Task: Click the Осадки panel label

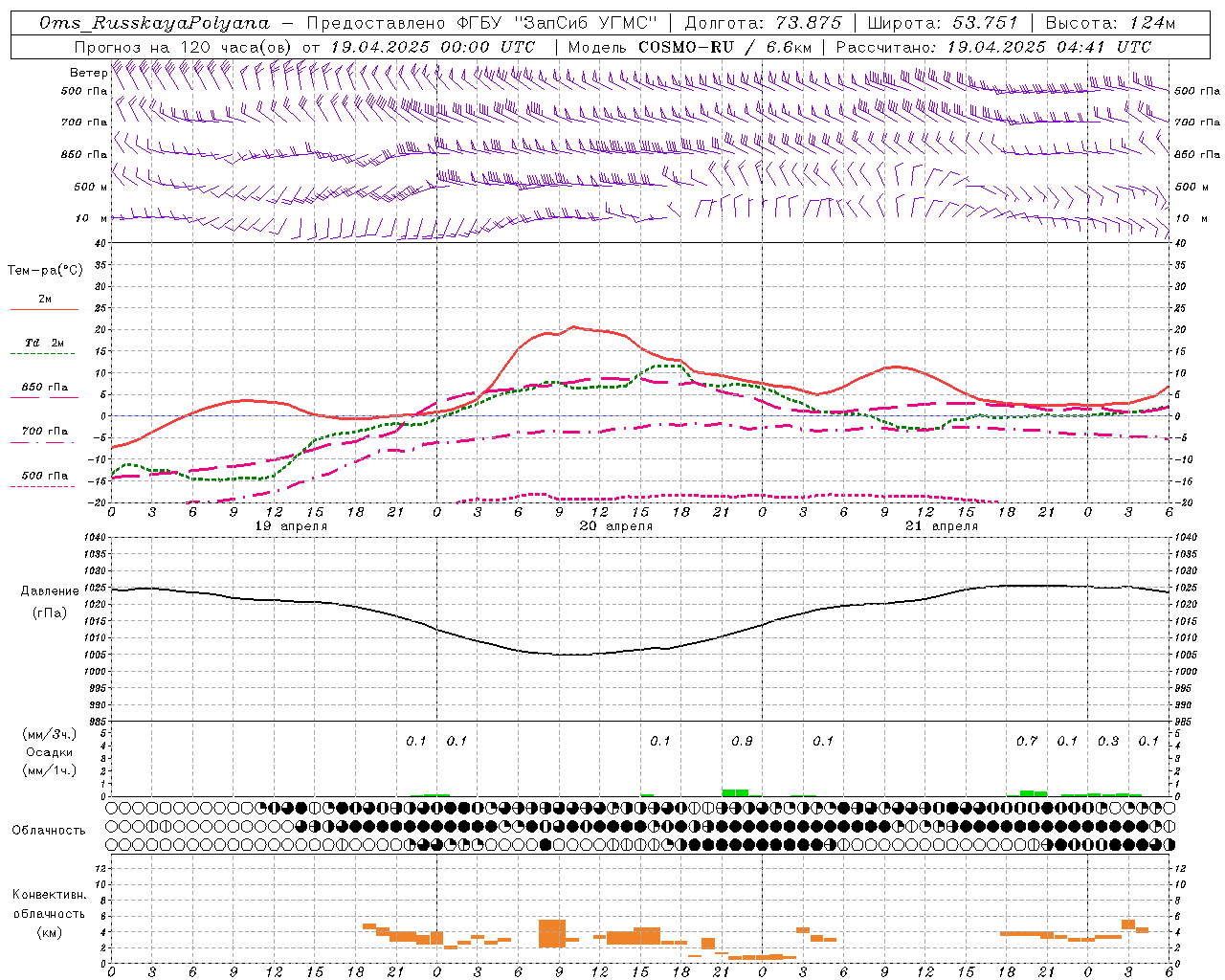Action: 49,752
